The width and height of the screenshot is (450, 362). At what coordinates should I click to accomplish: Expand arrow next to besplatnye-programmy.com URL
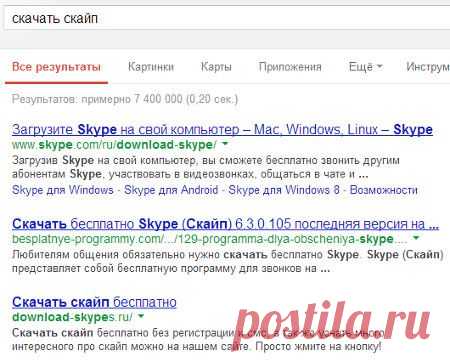tap(416, 238)
